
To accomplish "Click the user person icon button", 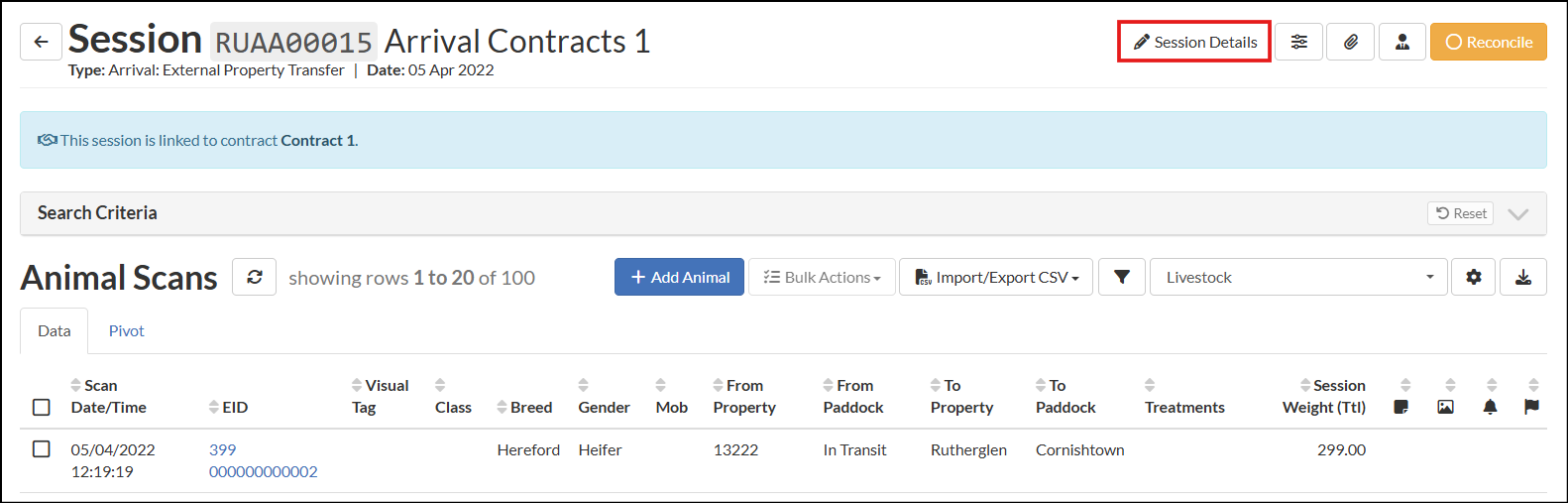I will point(1401,42).
